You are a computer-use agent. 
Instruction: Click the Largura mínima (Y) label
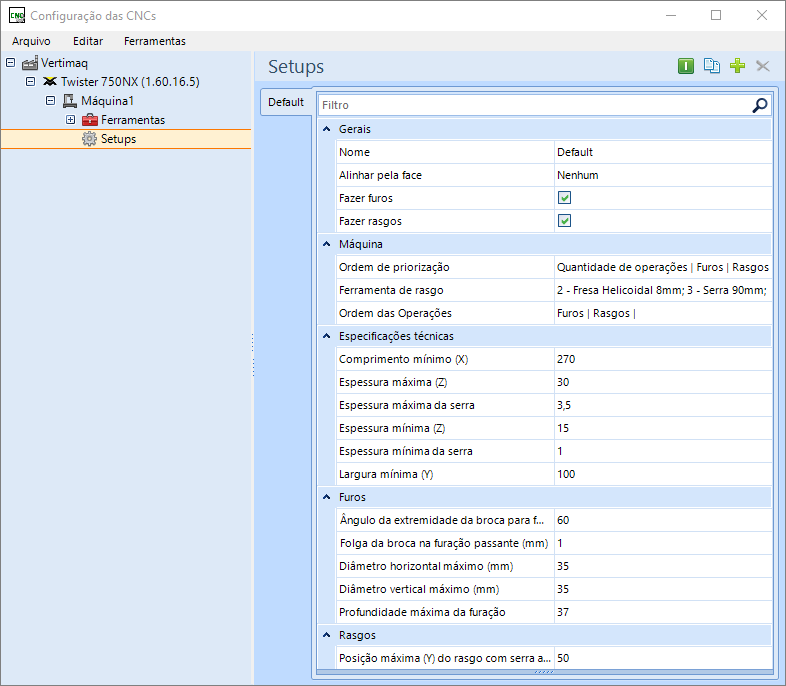coord(386,475)
